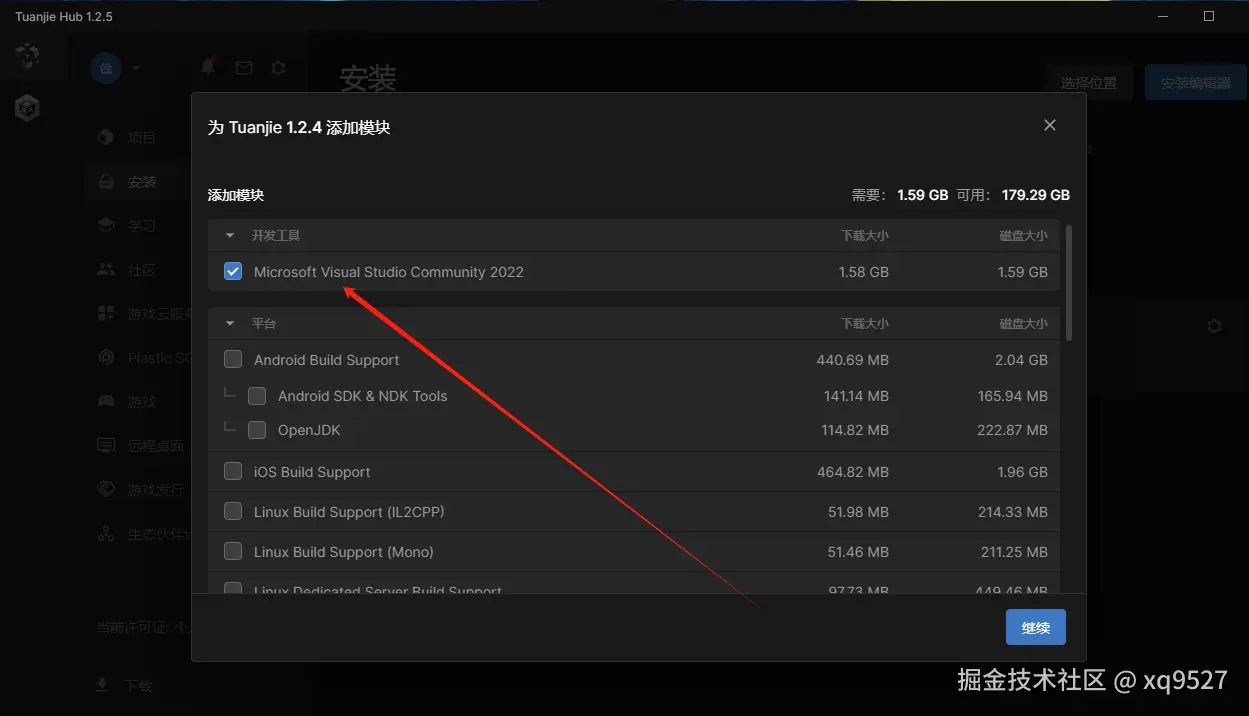Open the hexagon hub icon below logo
Screen dimensions: 1249x716
click(x=27, y=108)
